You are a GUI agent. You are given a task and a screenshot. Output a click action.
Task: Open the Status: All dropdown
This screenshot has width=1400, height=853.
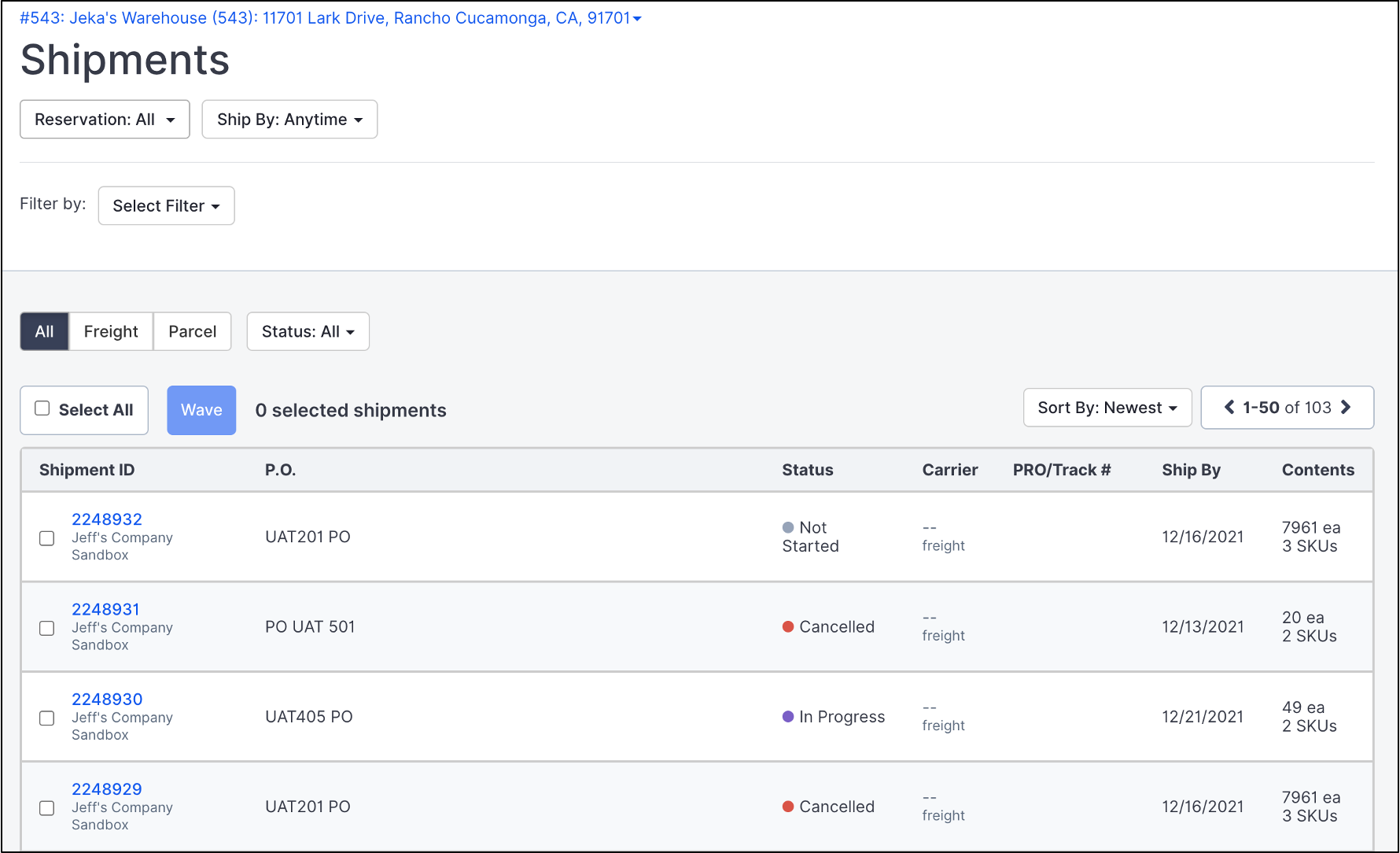tap(308, 331)
